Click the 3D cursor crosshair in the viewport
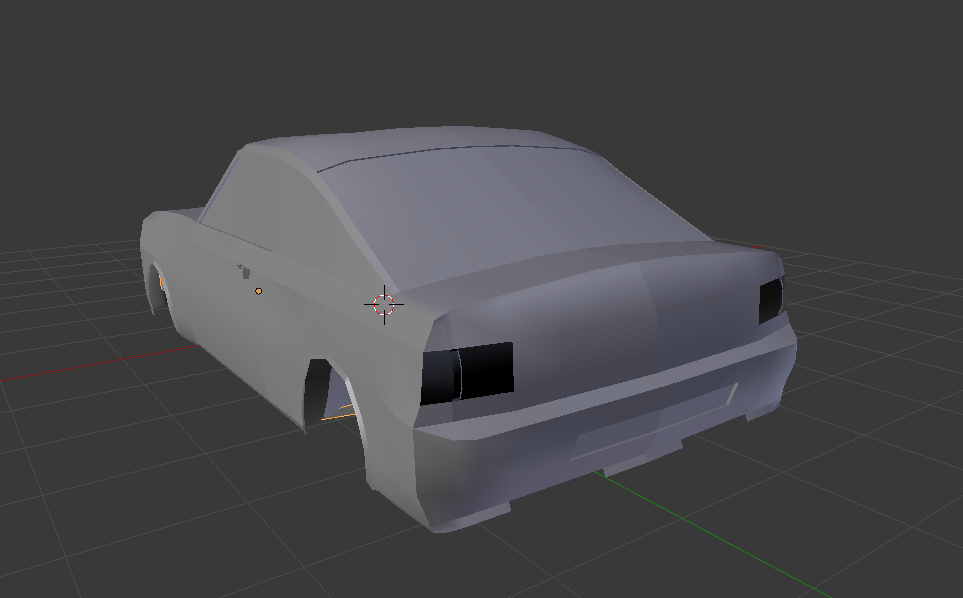Image resolution: width=963 pixels, height=598 pixels. pos(384,305)
